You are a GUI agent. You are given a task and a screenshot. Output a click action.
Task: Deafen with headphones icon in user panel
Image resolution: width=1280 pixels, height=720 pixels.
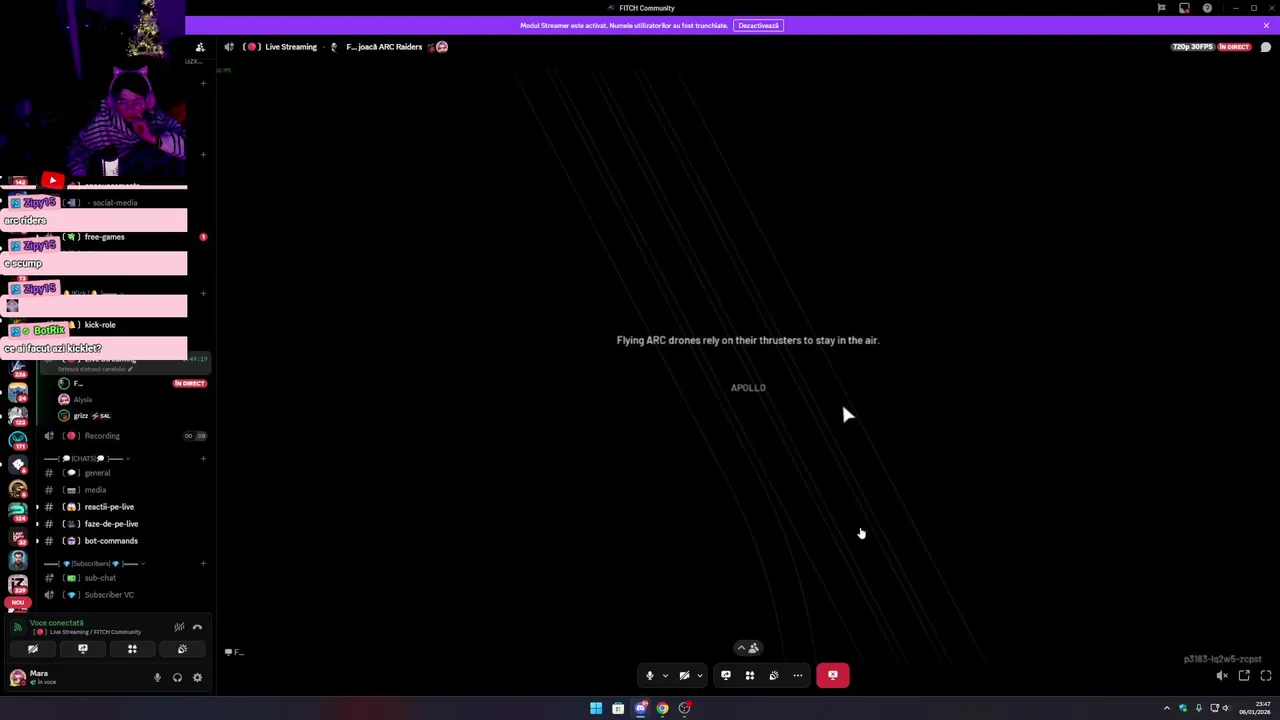(177, 678)
